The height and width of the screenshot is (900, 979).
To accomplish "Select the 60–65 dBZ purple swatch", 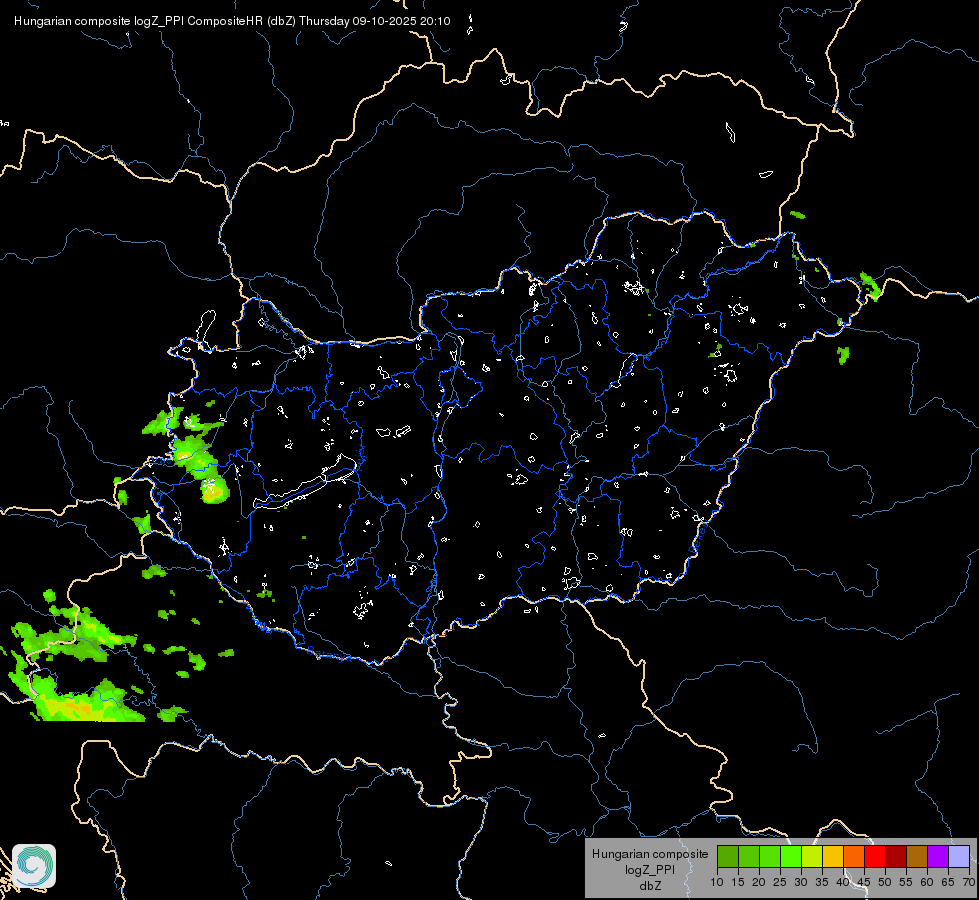I will (938, 856).
